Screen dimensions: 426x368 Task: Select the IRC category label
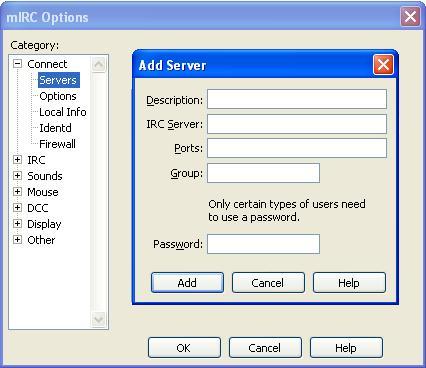pos(36,160)
